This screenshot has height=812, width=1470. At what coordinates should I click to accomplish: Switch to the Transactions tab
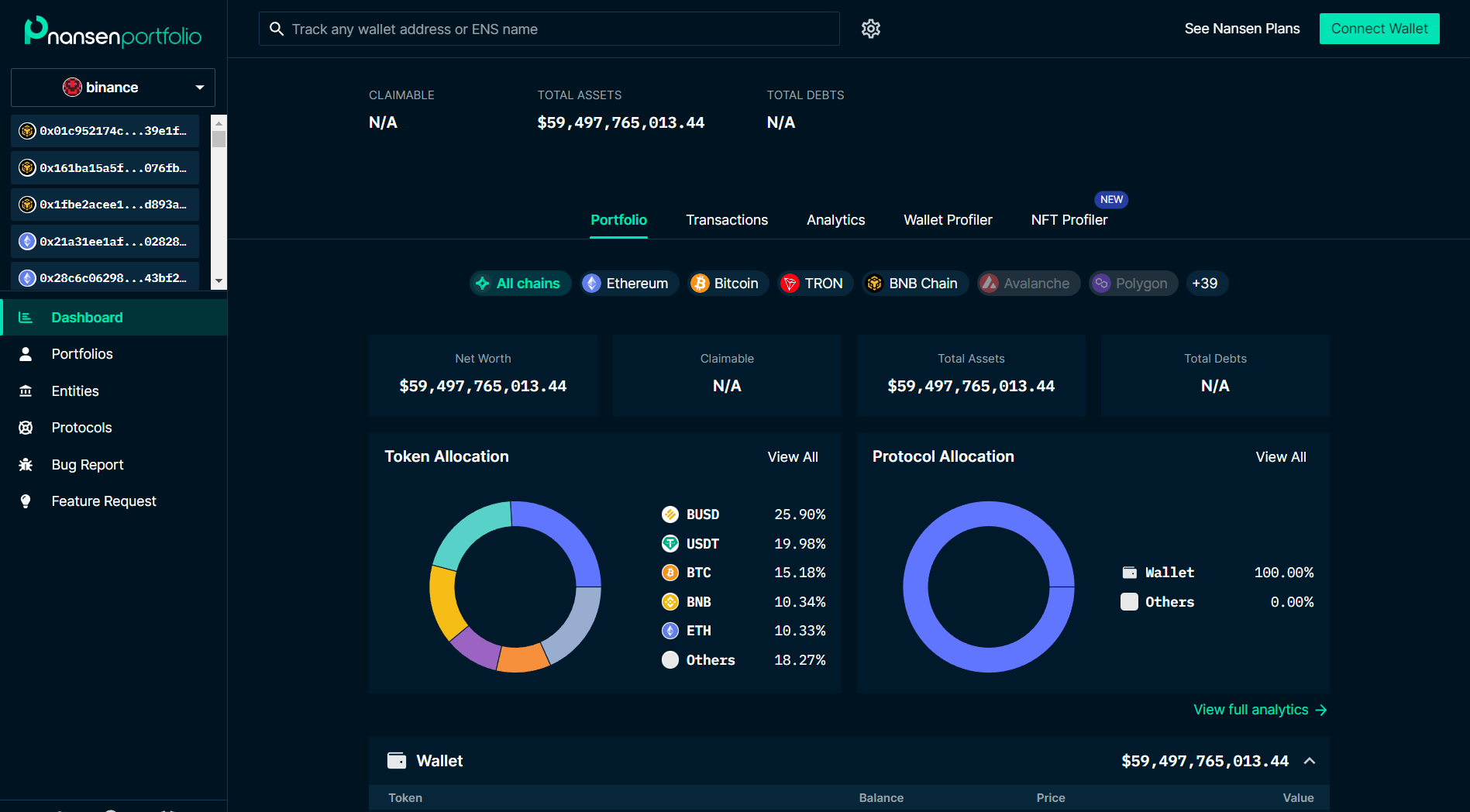[727, 220]
